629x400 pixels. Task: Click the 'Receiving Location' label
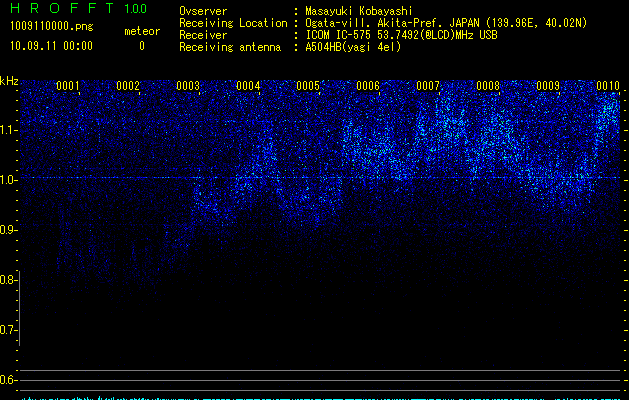233,23
